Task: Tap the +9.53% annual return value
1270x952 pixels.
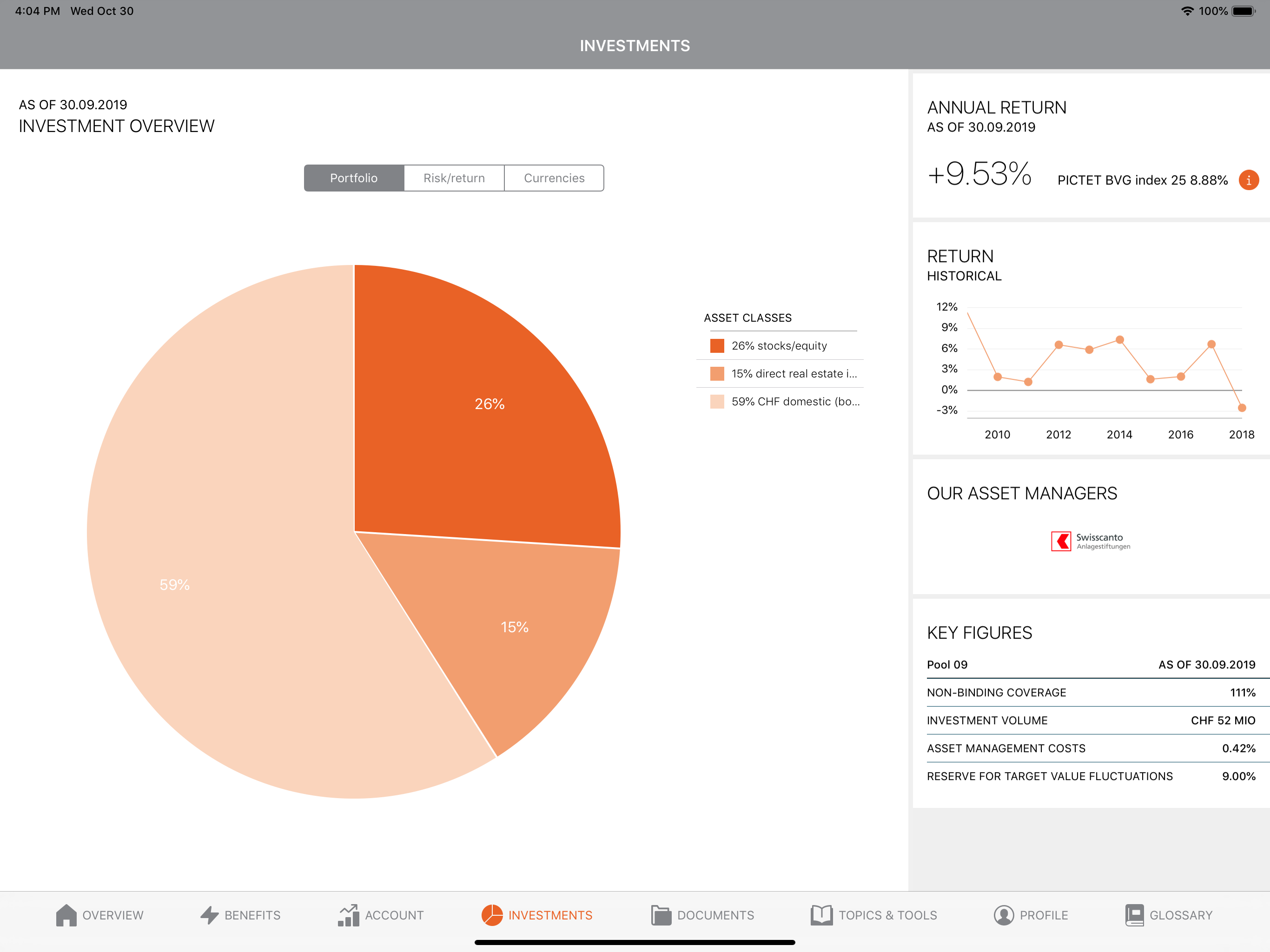Action: pyautogui.click(x=979, y=174)
